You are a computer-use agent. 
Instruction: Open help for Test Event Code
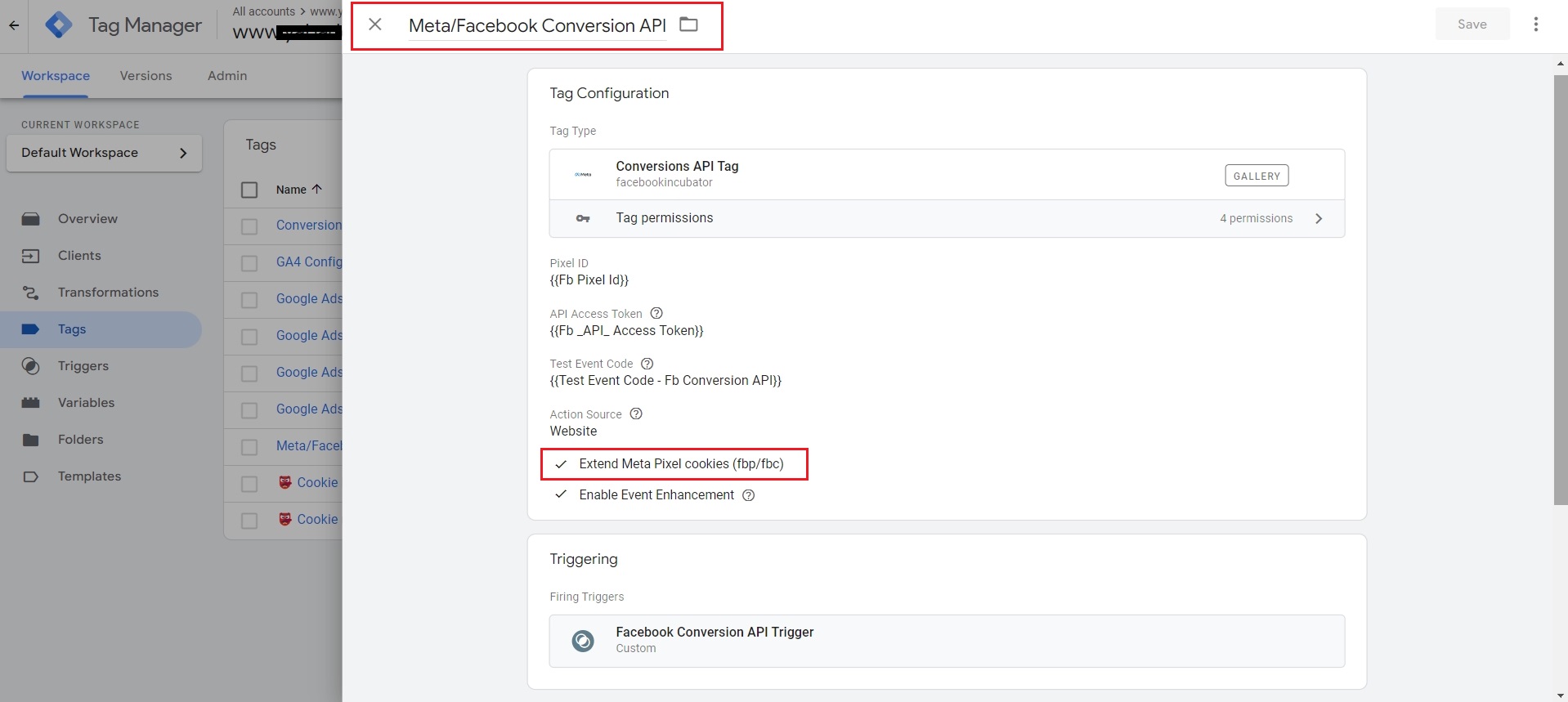(x=647, y=364)
